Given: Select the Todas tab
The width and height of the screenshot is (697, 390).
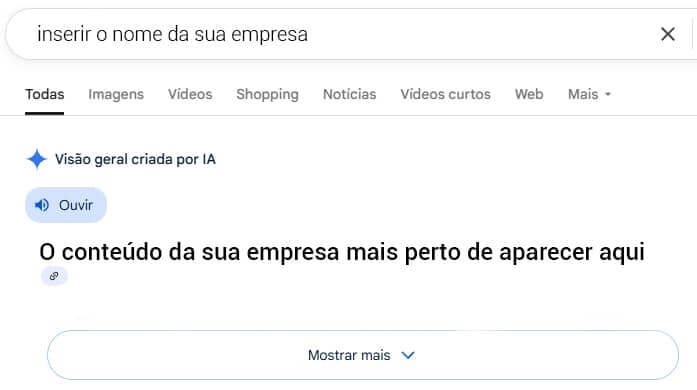Looking at the screenshot, I should tap(44, 94).
